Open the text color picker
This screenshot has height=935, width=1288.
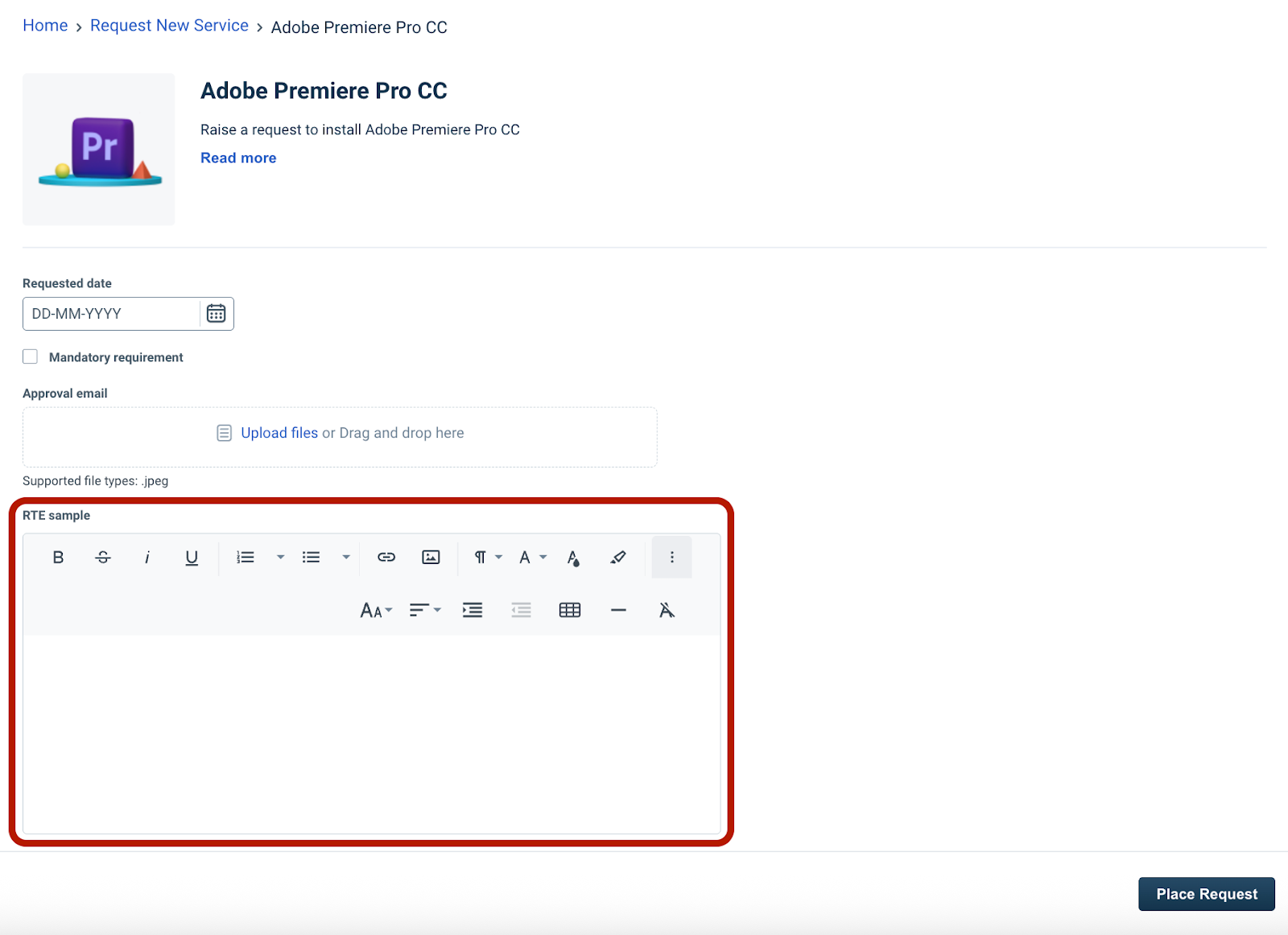coord(573,557)
